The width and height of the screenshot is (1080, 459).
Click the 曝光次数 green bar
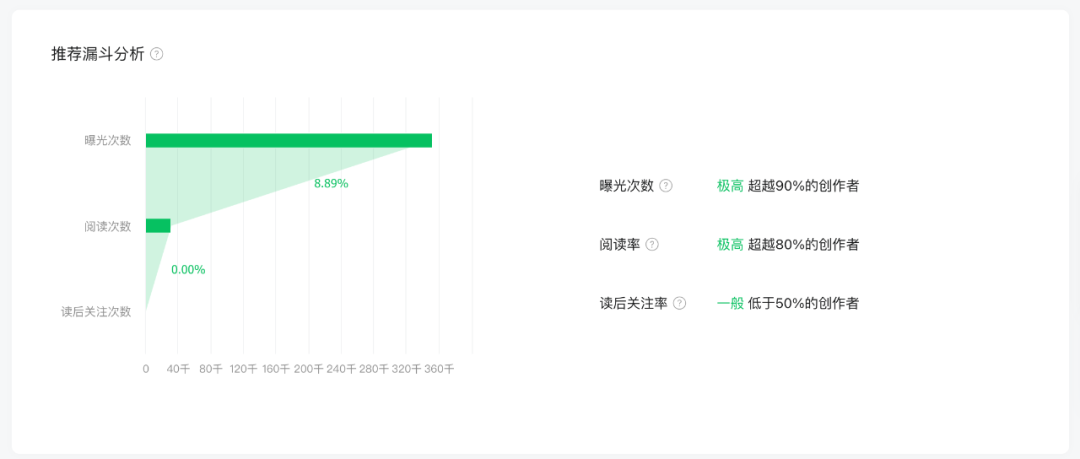tap(289, 141)
